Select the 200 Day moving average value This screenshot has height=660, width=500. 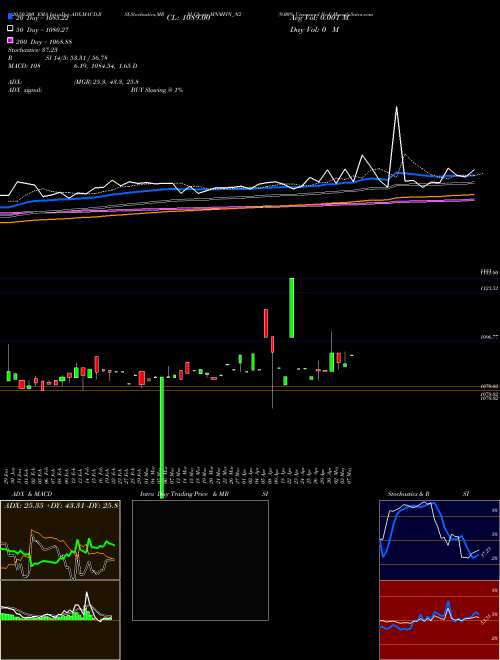[x=44, y=42]
